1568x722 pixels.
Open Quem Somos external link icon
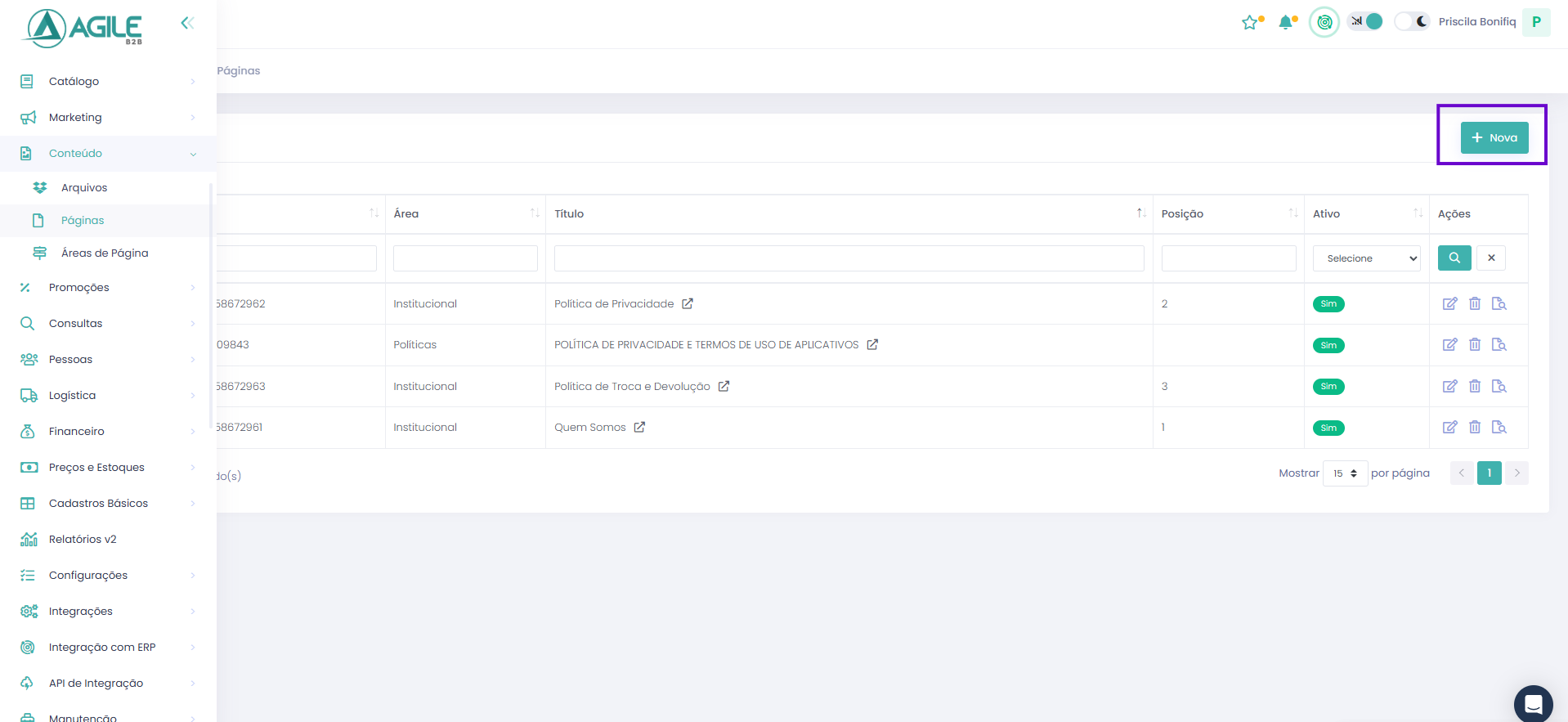point(639,427)
